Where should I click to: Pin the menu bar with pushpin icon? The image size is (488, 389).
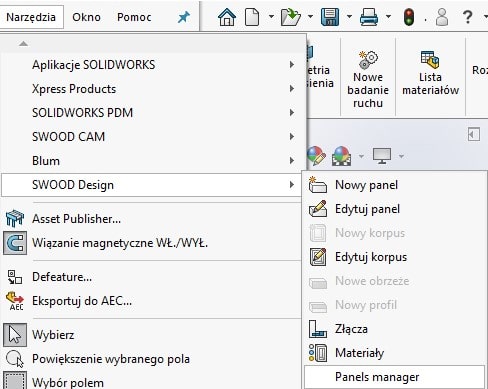point(184,17)
